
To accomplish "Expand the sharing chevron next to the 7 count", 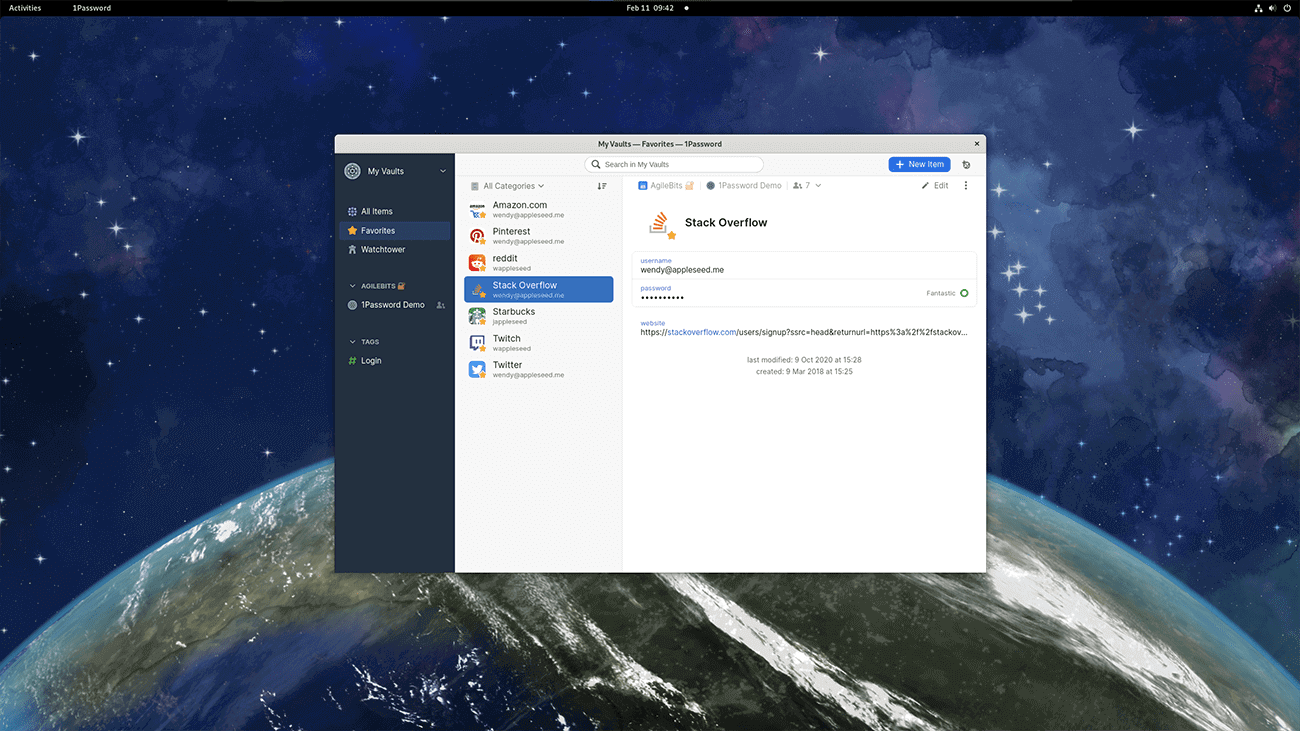I will [818, 185].
